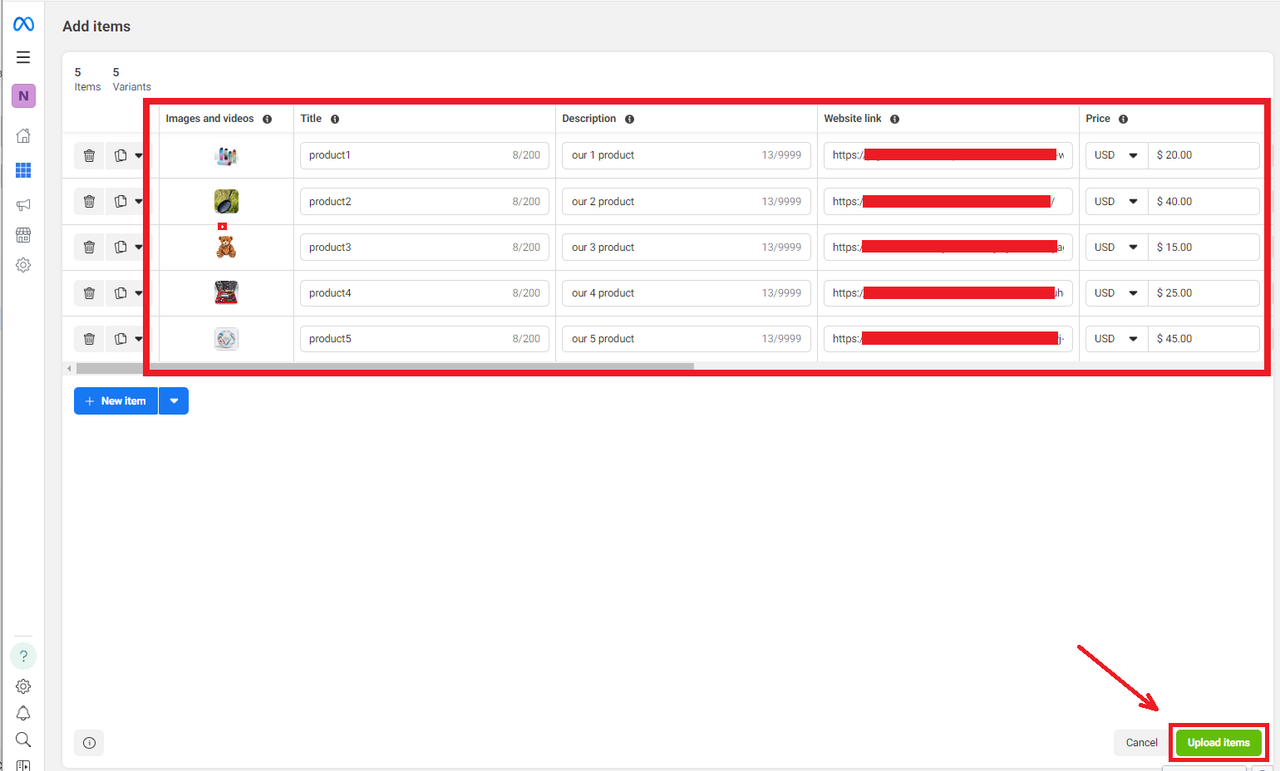Show info for Price column
The height and width of the screenshot is (771, 1280).
1123,119
